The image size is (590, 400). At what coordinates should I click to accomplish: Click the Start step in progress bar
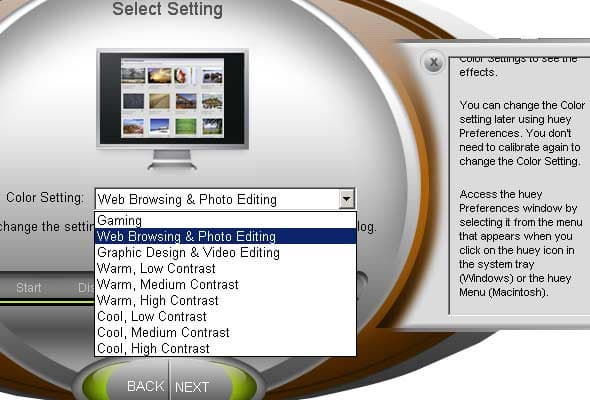coord(29,288)
